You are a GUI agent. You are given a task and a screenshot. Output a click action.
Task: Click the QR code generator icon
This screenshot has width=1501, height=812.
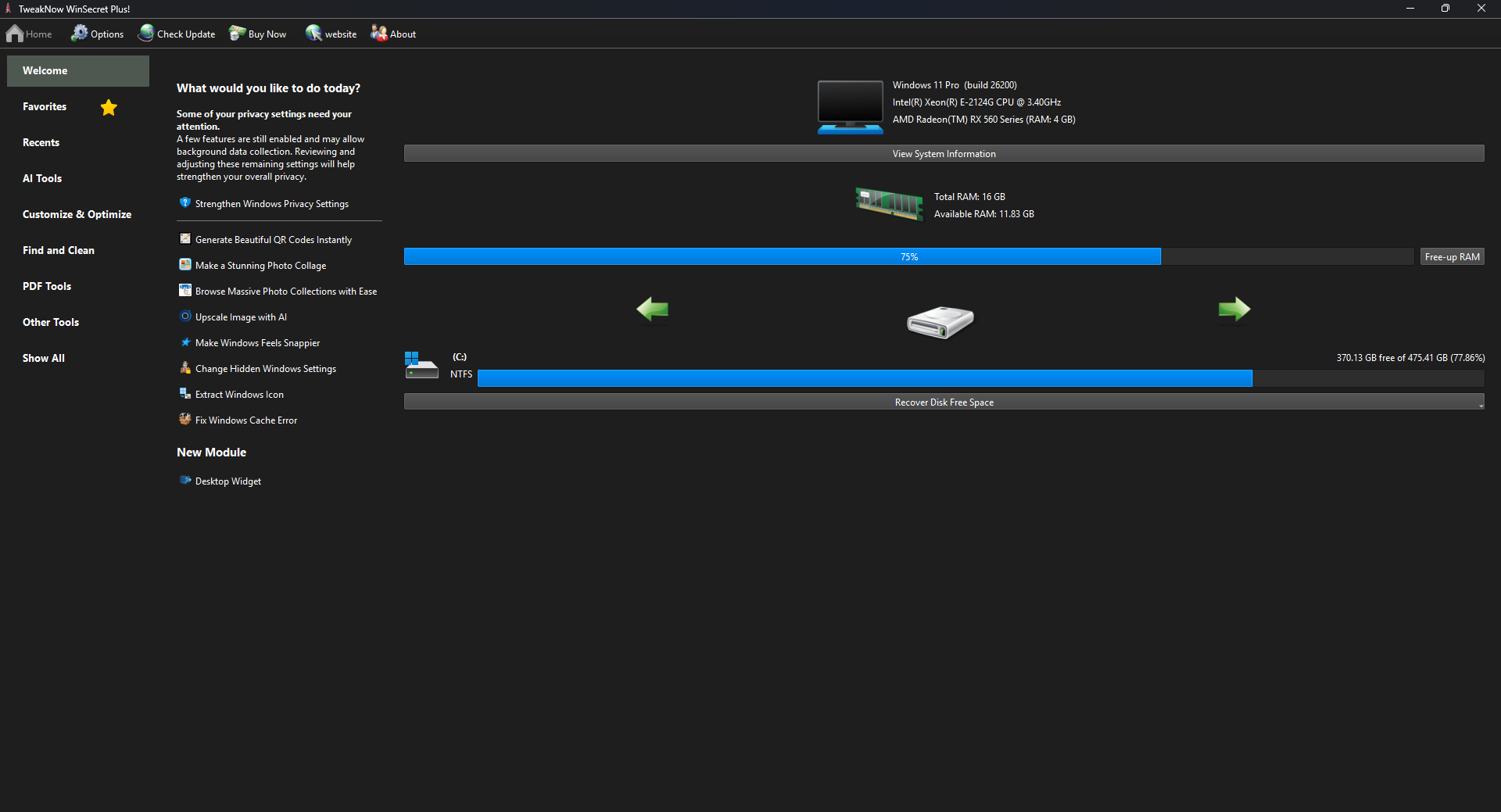point(185,239)
